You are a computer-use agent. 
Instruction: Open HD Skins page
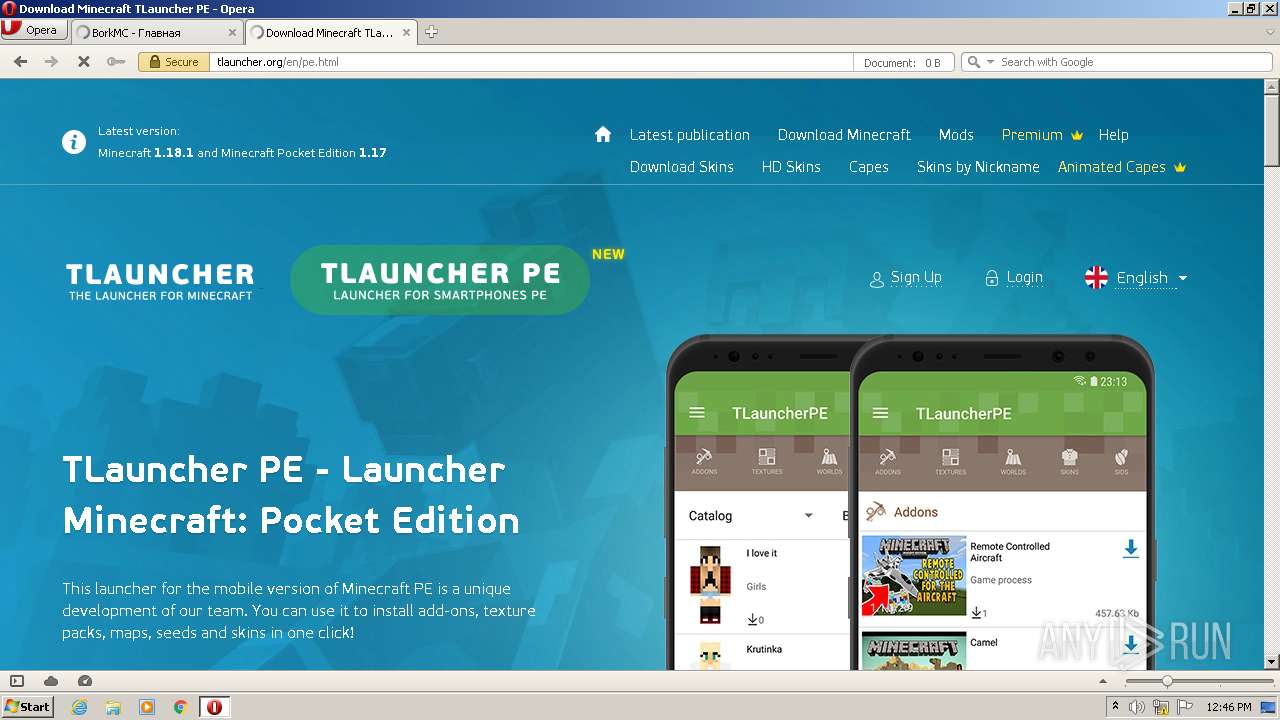point(791,167)
